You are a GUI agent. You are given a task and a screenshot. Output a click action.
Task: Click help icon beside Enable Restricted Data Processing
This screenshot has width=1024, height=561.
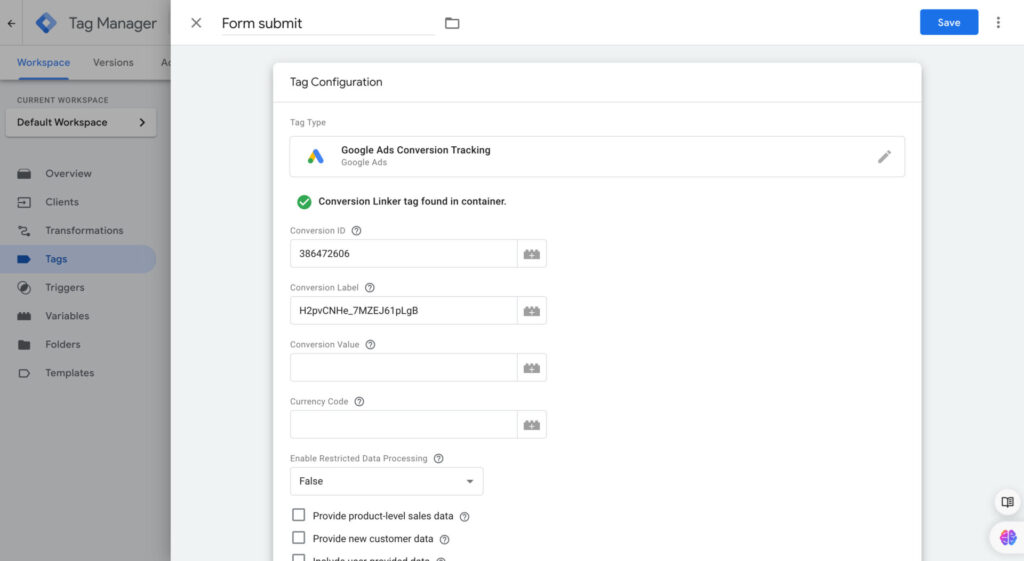(x=439, y=459)
